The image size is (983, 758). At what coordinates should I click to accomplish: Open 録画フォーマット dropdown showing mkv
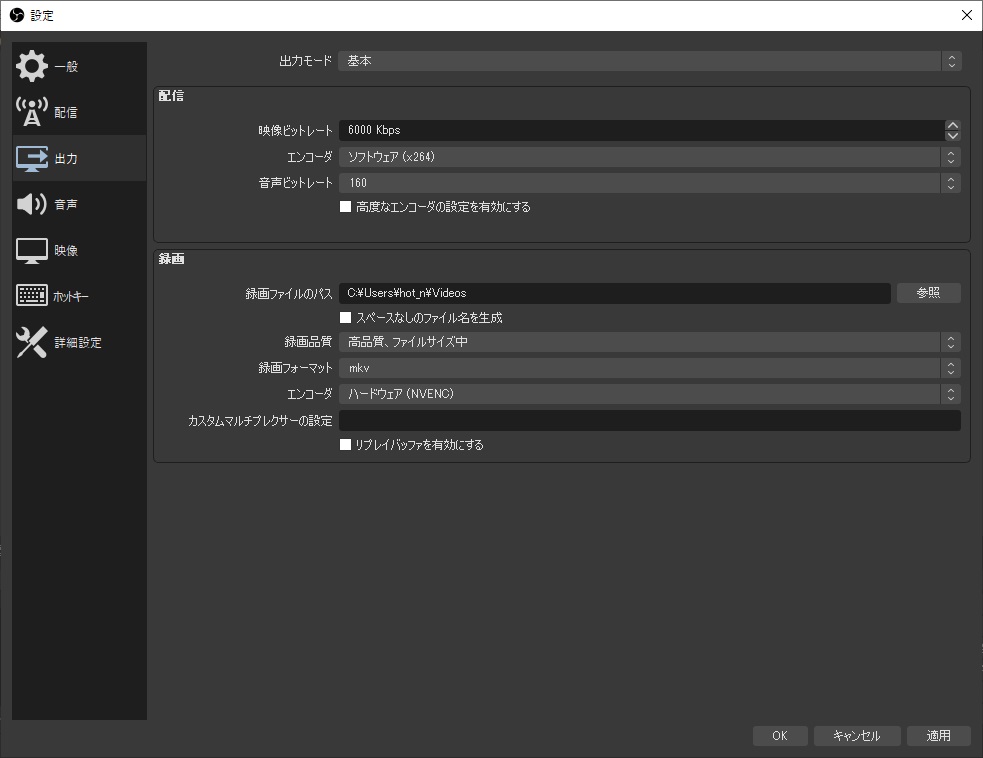point(649,368)
